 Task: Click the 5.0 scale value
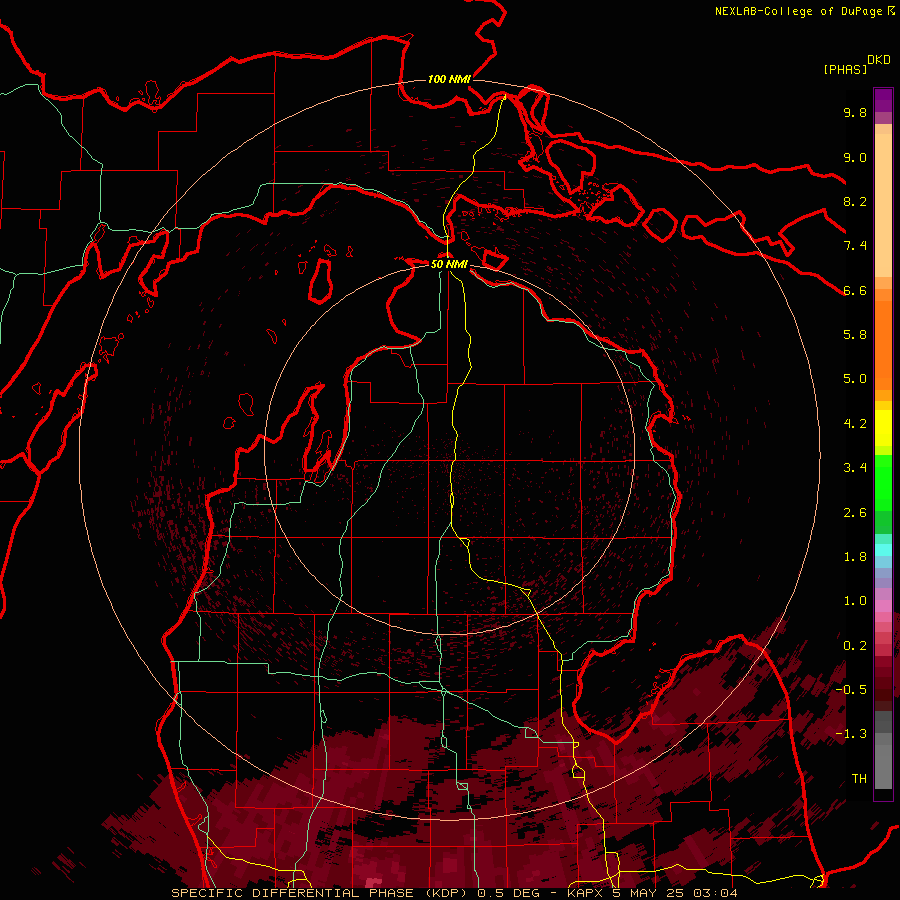tap(855, 379)
